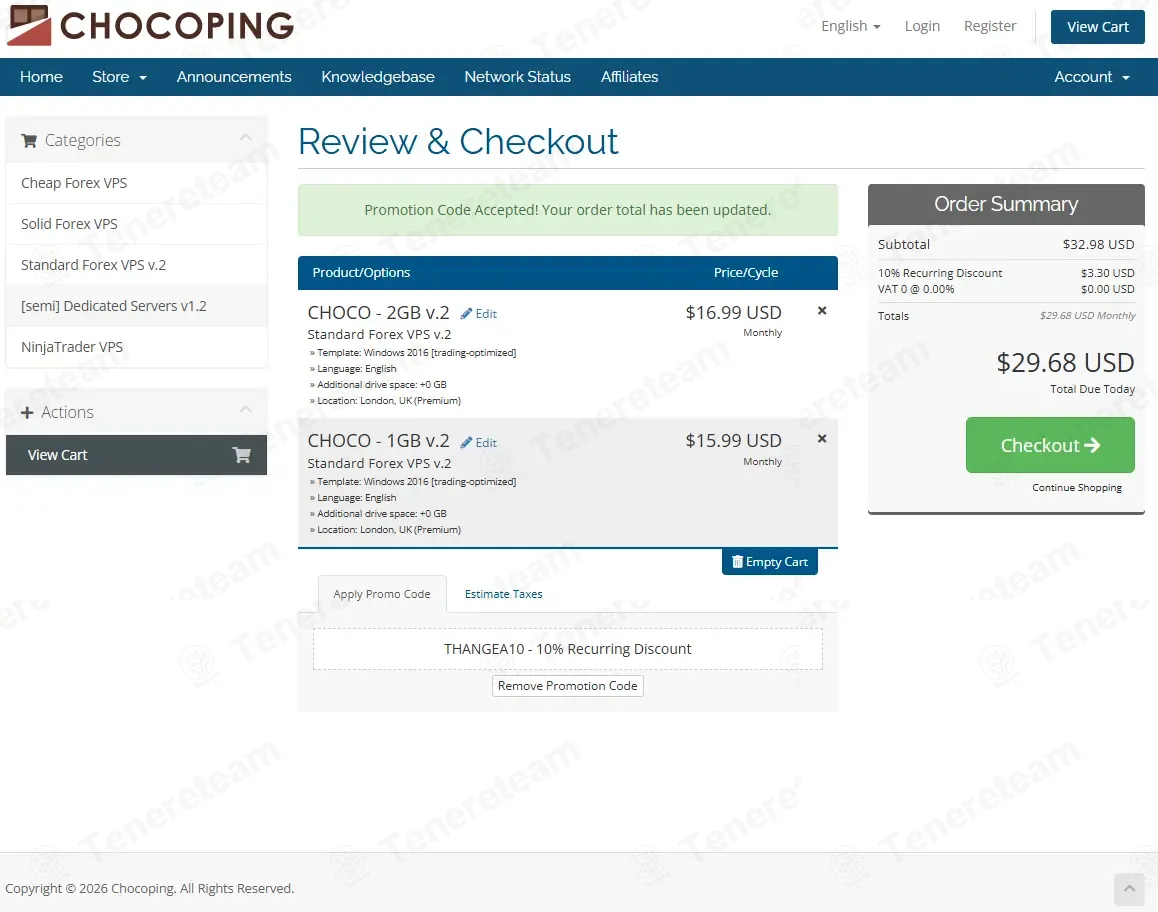Click the Order Summary panel header

1006,205
